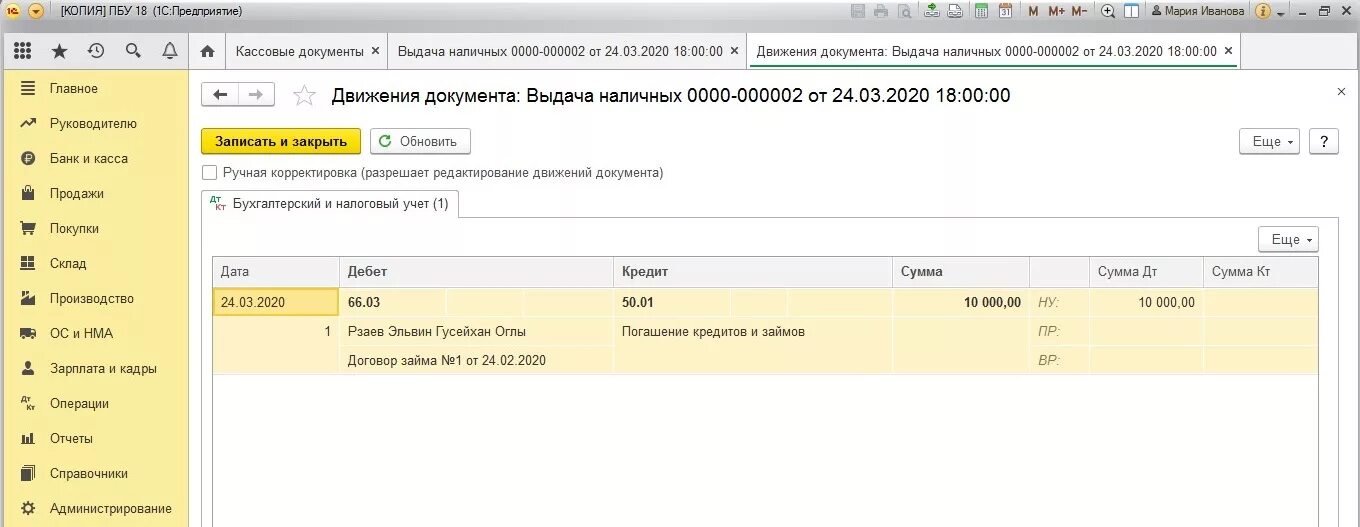This screenshot has width=1360, height=527.
Task: Click Договор займа №1 от 24.02.2020 cell
Action: pos(476,360)
